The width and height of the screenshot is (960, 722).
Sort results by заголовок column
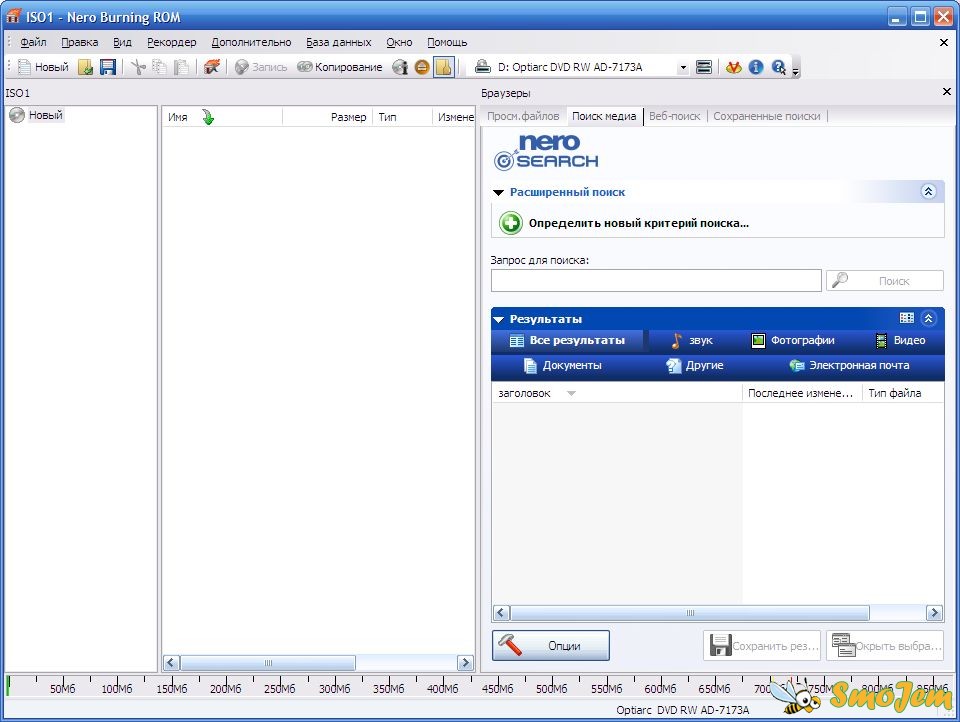point(617,393)
